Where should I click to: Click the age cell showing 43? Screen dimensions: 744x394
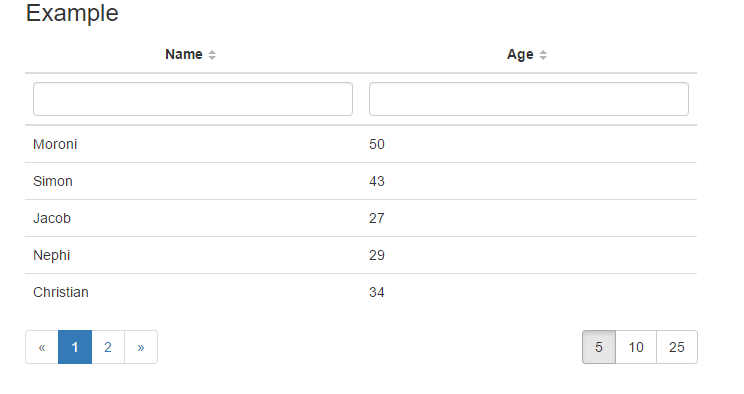point(529,181)
